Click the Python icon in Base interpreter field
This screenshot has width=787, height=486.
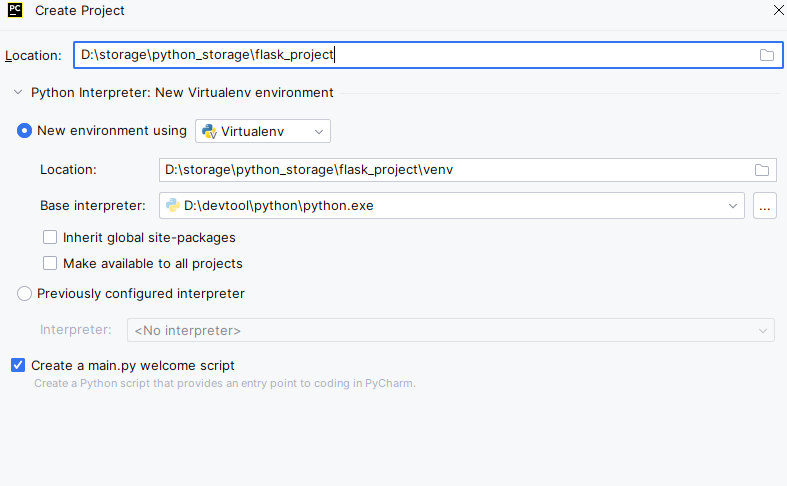pyautogui.click(x=173, y=205)
